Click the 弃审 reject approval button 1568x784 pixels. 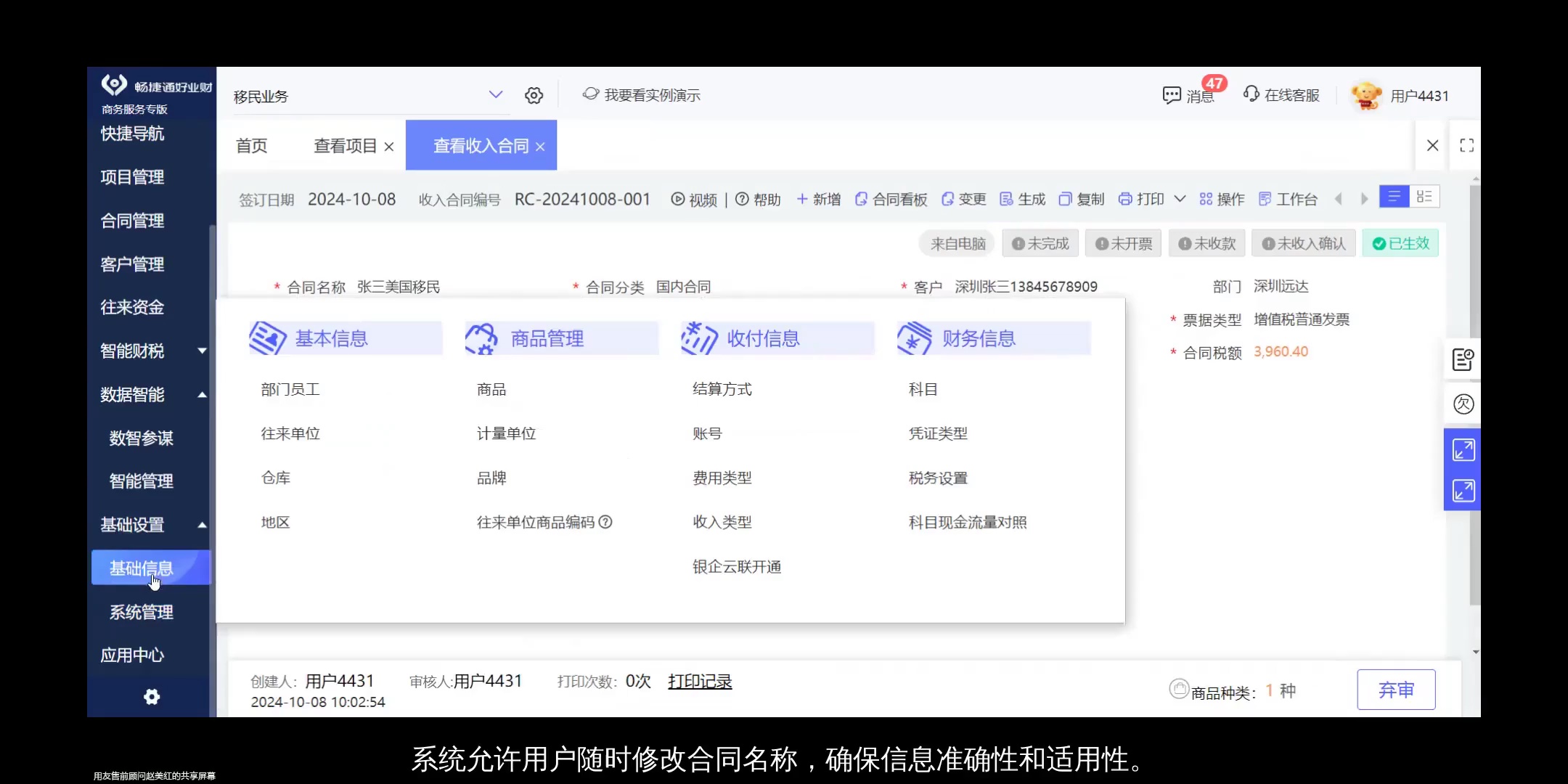coord(1396,690)
